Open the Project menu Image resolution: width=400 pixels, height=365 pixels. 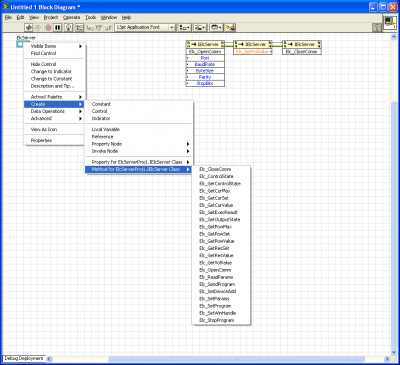pos(51,17)
